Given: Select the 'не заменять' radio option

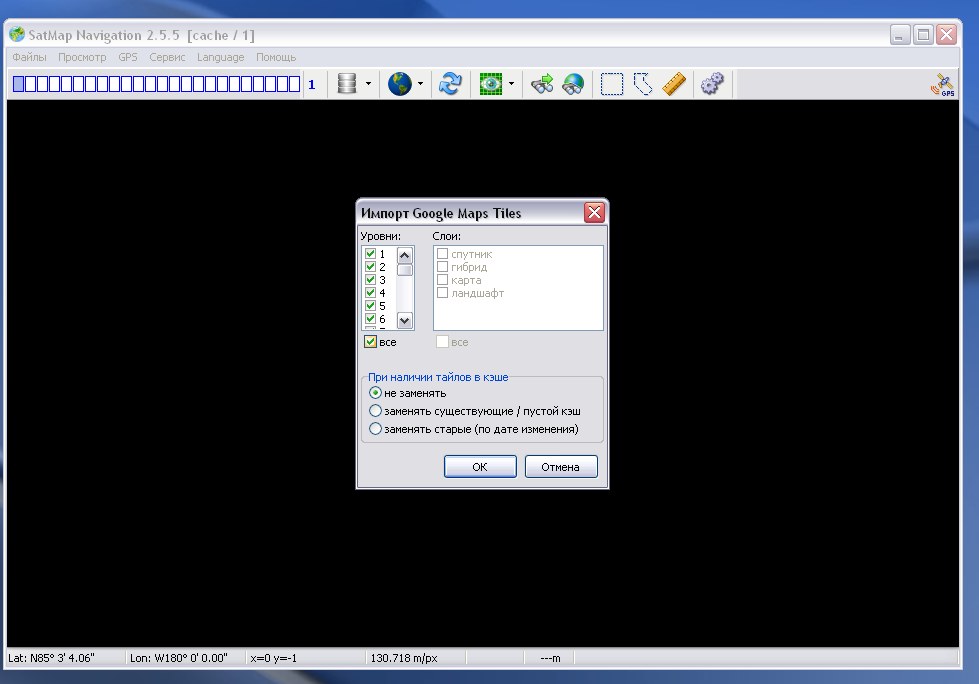Looking at the screenshot, I should [x=375, y=393].
